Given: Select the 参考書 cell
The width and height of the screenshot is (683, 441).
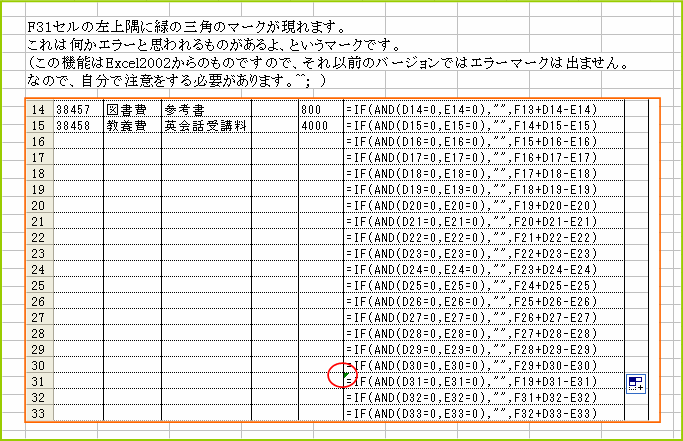Looking at the screenshot, I should point(206,109).
